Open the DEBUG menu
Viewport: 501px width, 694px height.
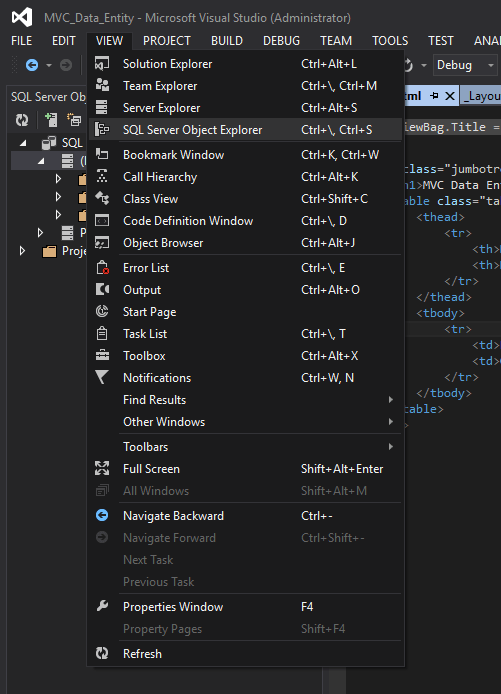coord(281,41)
